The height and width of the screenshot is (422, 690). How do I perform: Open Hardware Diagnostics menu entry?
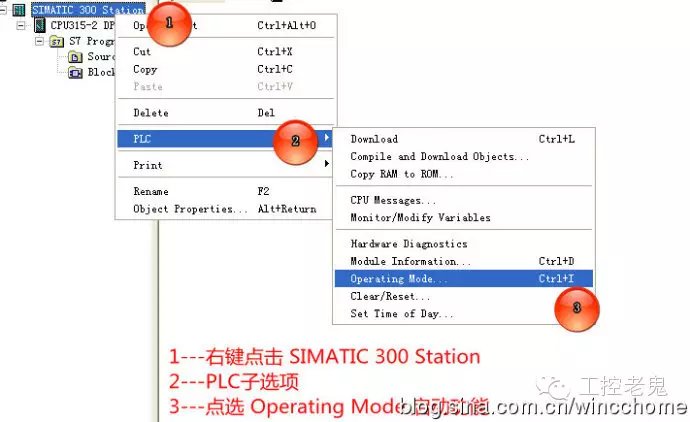pyautogui.click(x=408, y=244)
